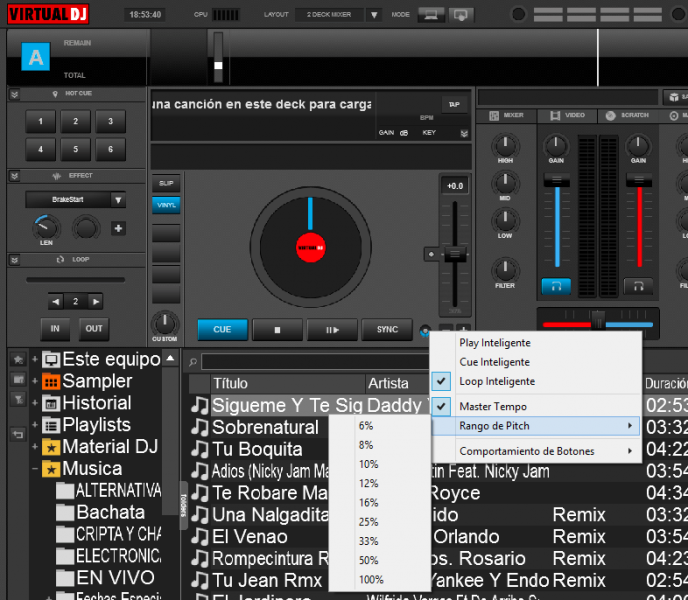Image resolution: width=688 pixels, height=600 pixels.
Task: Open the VIDEO tab
Action: pos(567,115)
